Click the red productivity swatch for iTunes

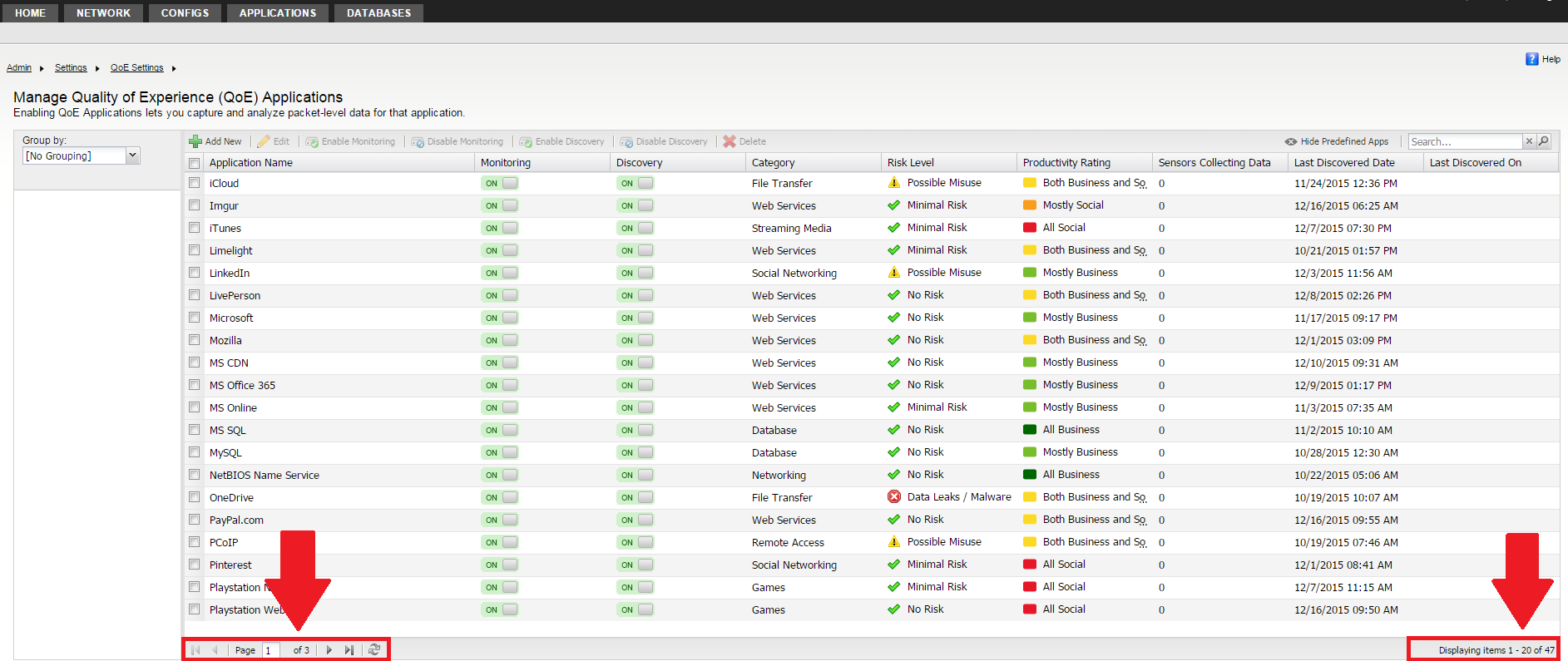pos(1030,228)
